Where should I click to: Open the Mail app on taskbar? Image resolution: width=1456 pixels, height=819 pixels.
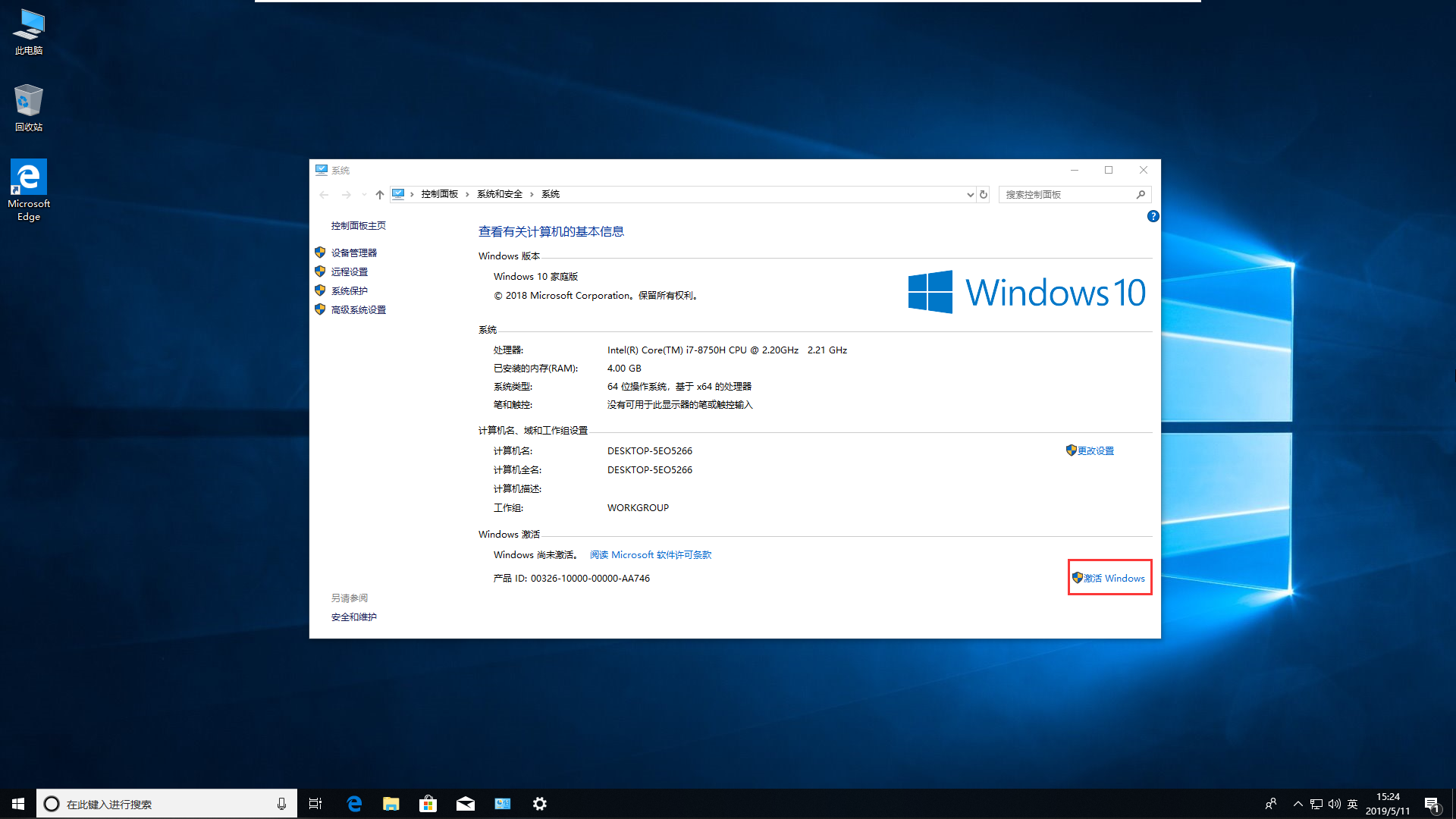465,804
